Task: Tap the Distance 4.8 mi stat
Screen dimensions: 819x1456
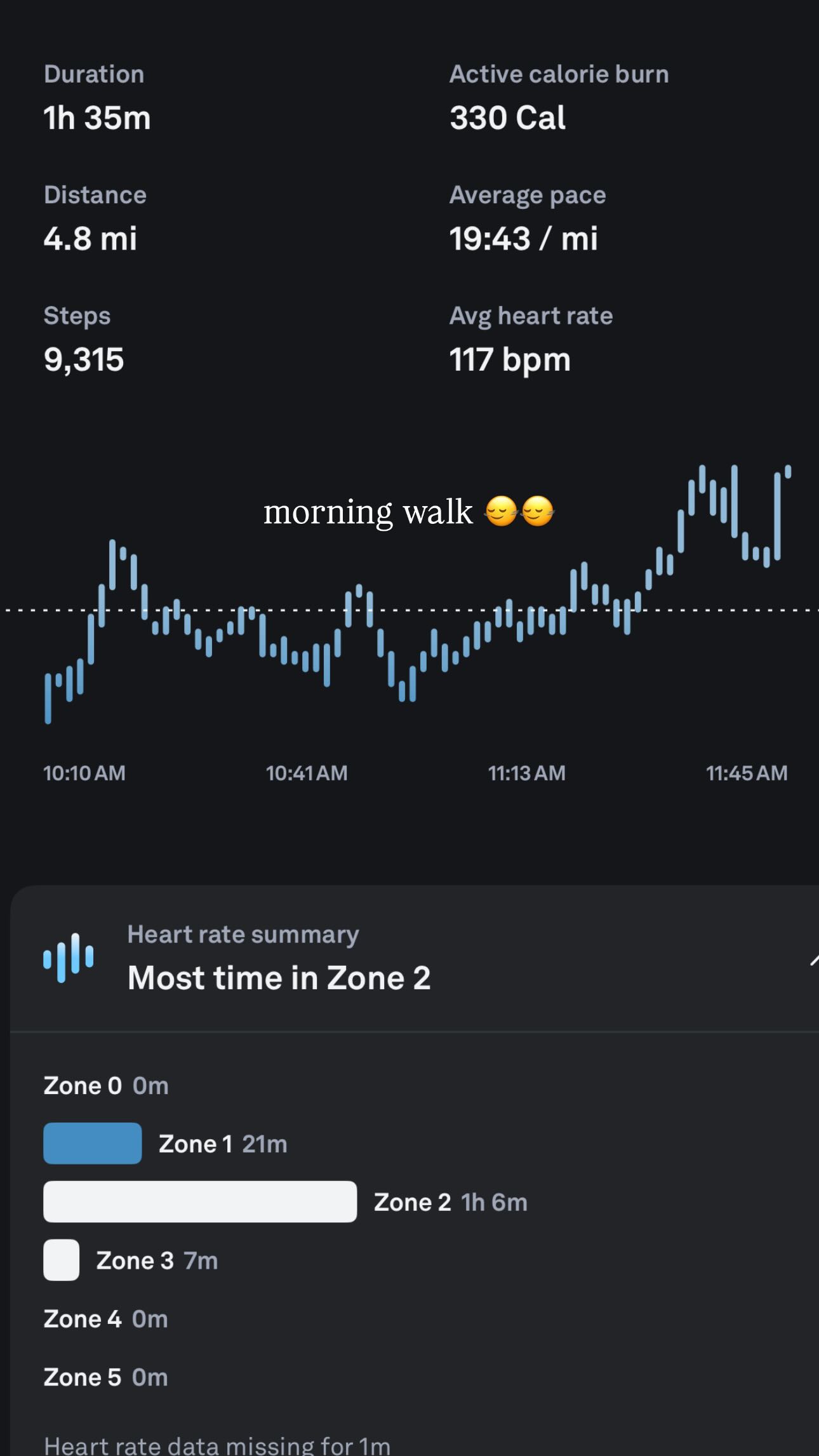Action: (x=90, y=239)
